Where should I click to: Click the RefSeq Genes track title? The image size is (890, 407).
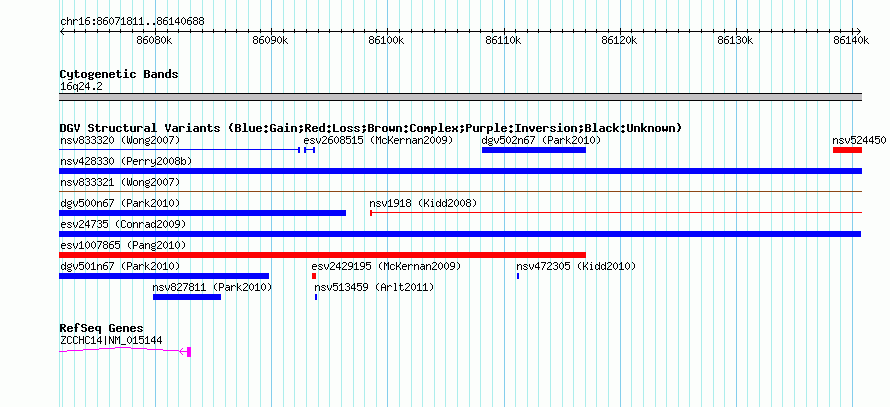pos(102,328)
